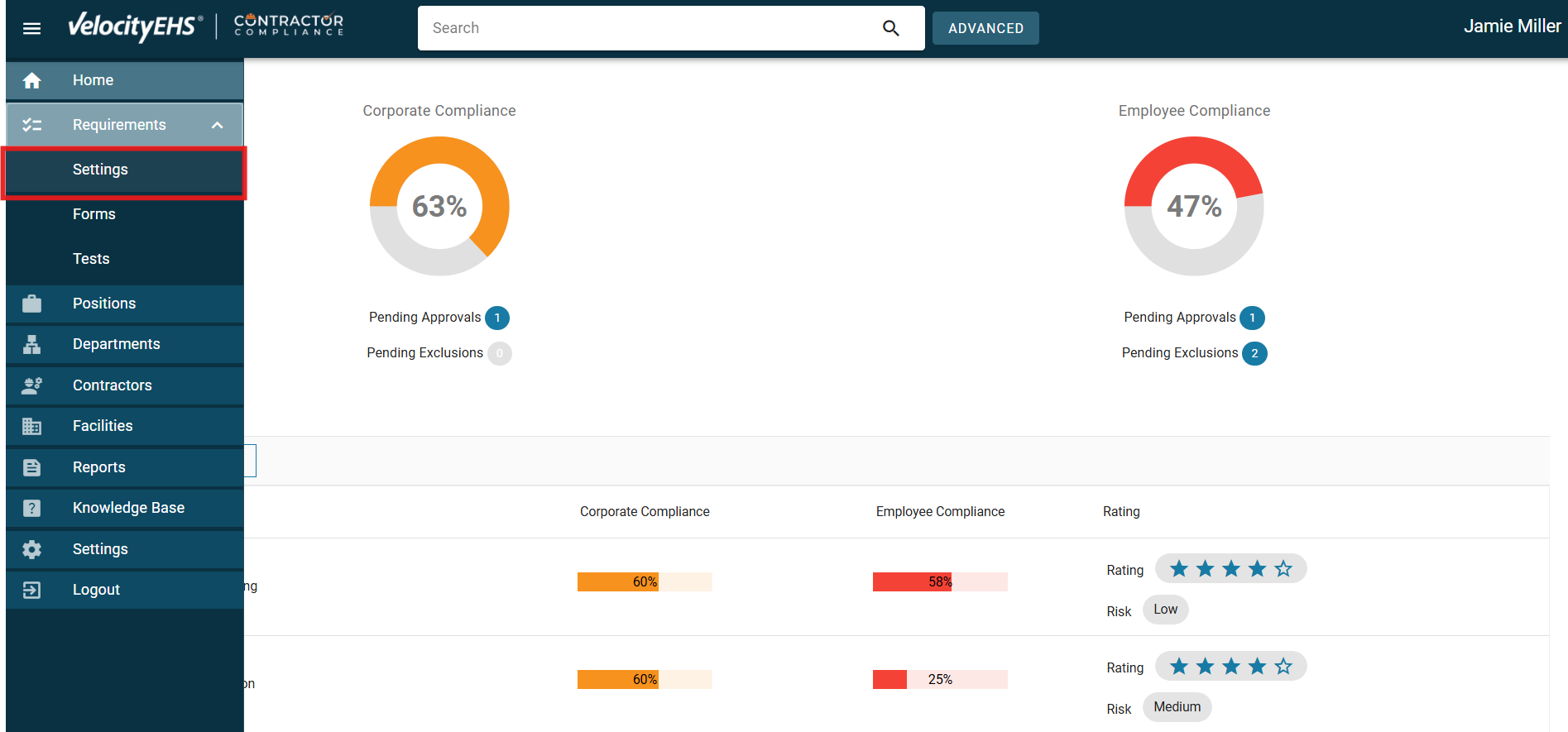Viewport: 1568px width, 732px height.
Task: Click the search magnifier icon
Action: pyautogui.click(x=890, y=28)
